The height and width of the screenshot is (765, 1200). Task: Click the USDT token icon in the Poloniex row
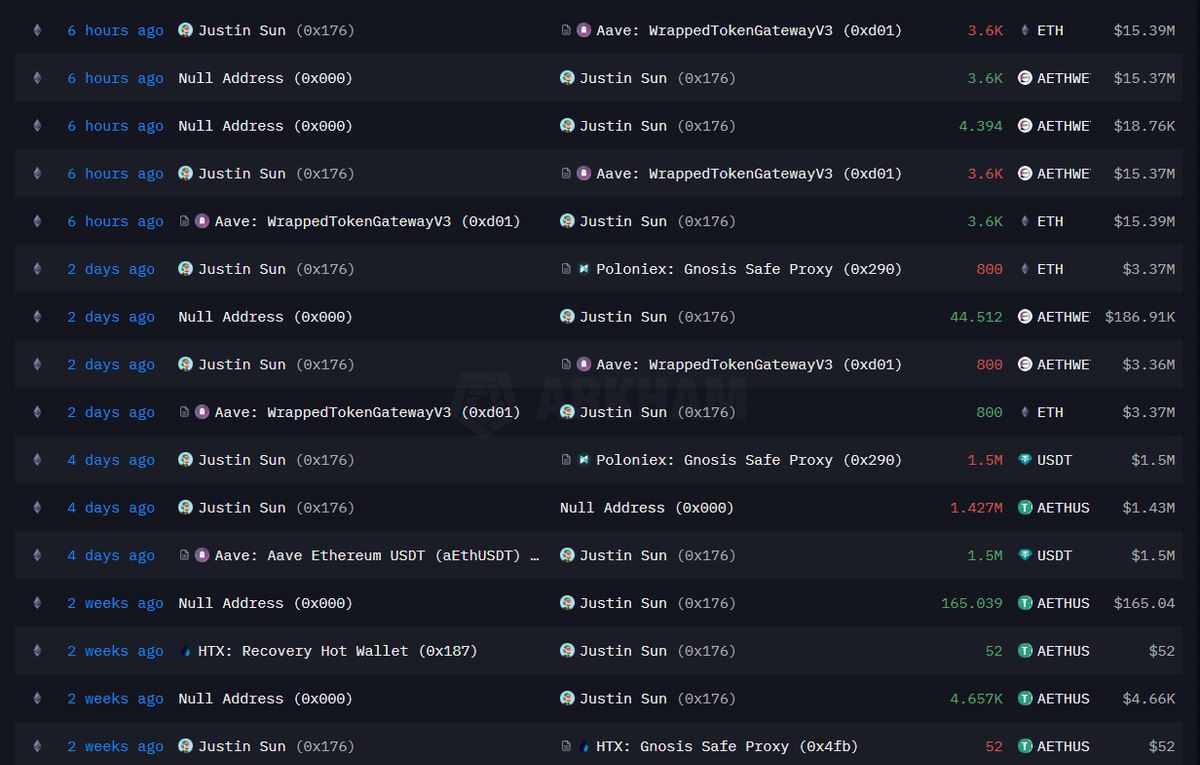(x=1025, y=460)
